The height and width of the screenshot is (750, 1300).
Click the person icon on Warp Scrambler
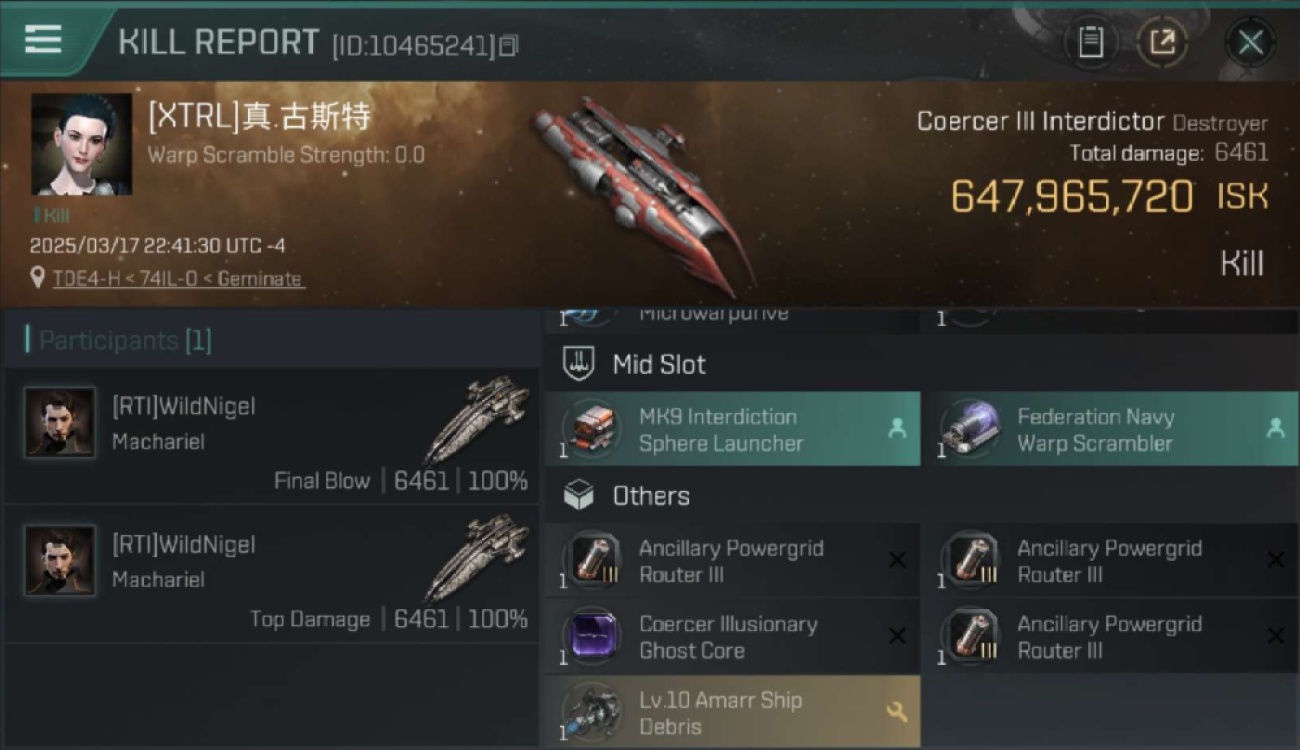coord(1275,429)
